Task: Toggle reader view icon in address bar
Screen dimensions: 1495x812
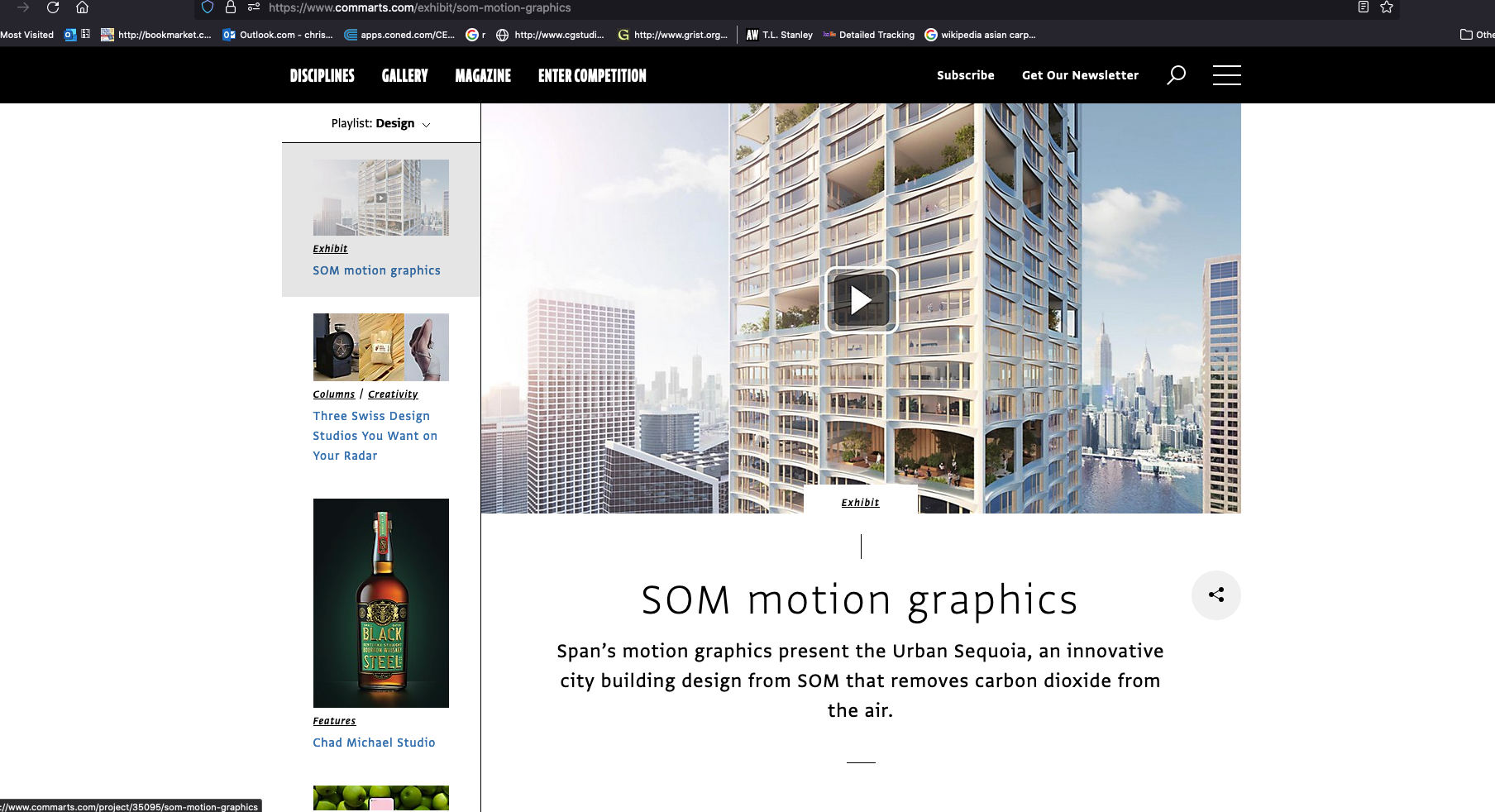Action: tap(1364, 7)
